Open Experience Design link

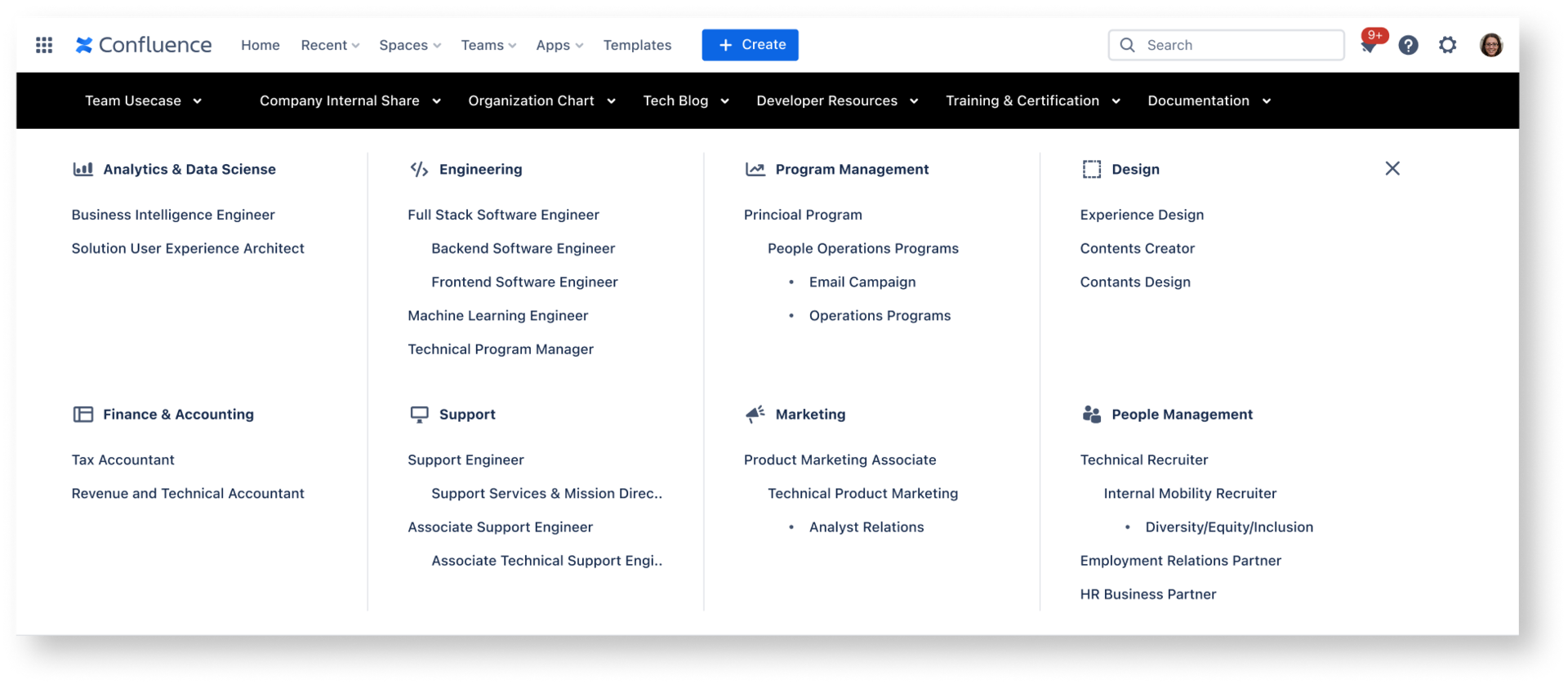point(1142,215)
